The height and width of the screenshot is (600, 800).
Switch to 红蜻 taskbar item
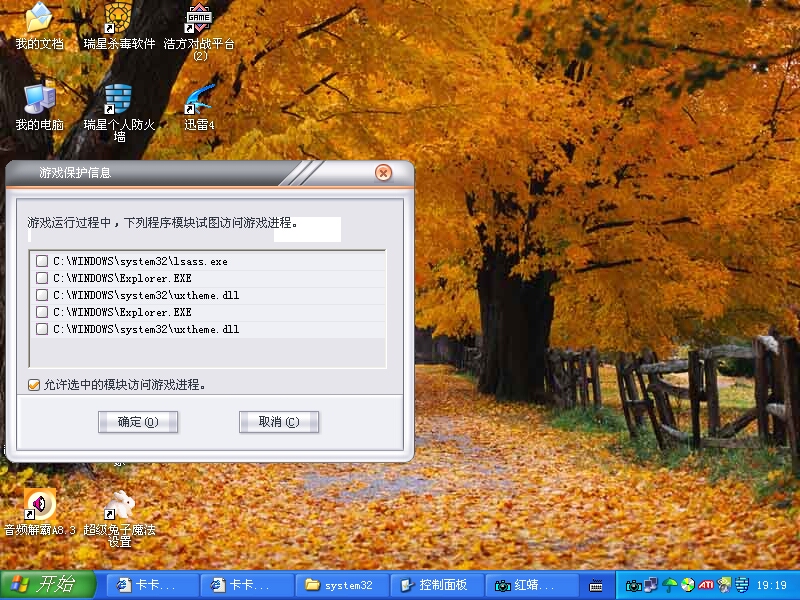(x=532, y=585)
